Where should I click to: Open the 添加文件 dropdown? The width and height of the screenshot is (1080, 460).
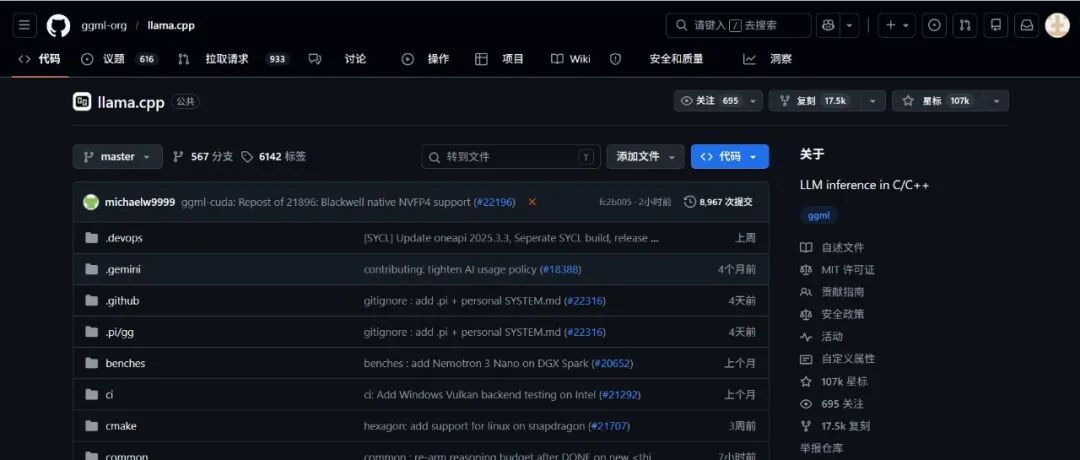(645, 156)
